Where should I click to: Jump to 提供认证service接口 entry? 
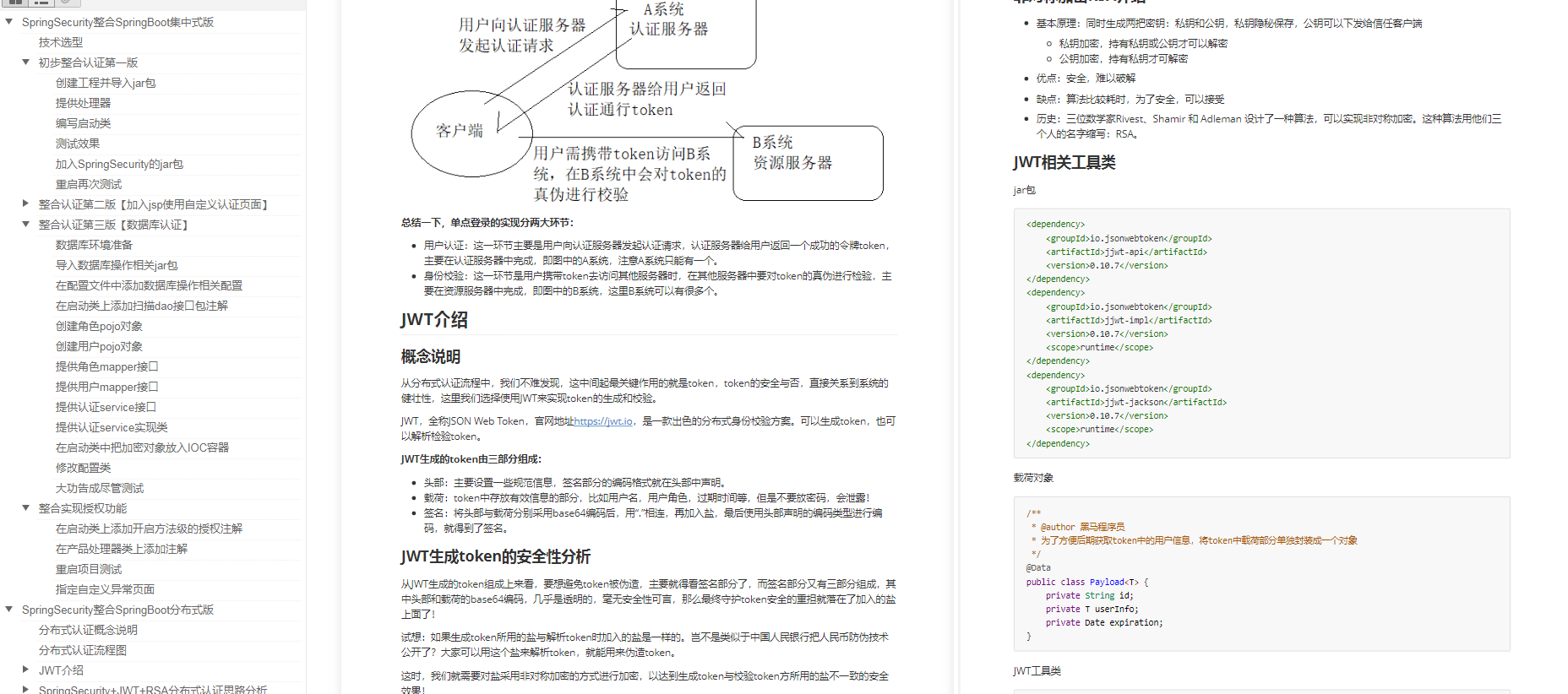(106, 407)
